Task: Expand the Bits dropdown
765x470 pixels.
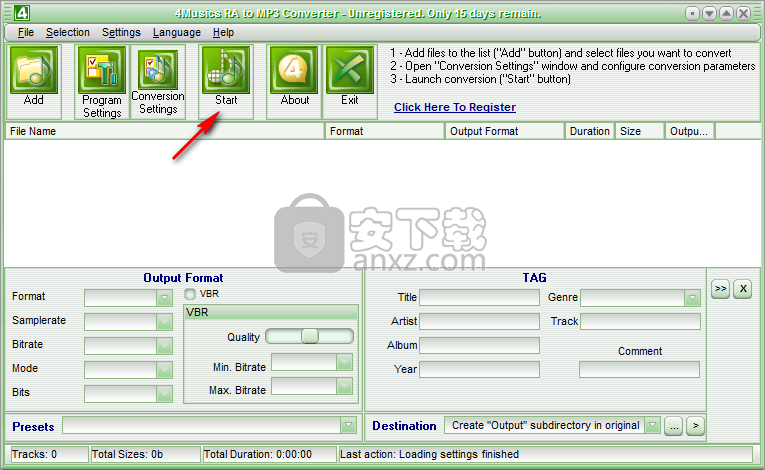Action: [164, 393]
